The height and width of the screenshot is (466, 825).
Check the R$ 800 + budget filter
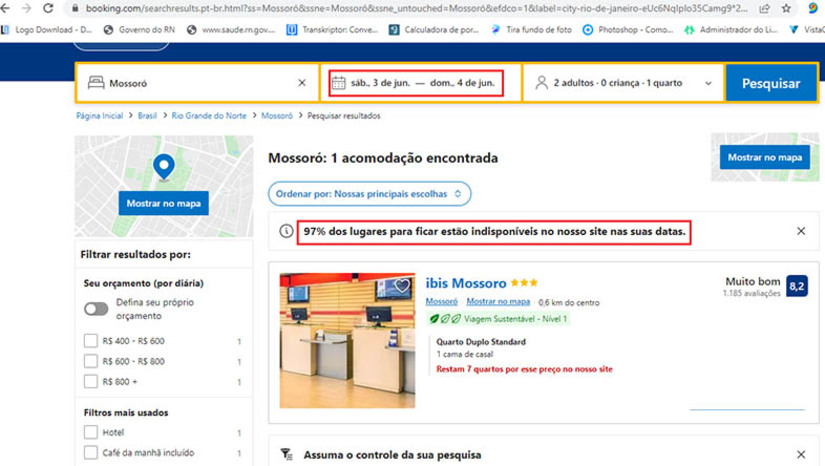(x=90, y=381)
